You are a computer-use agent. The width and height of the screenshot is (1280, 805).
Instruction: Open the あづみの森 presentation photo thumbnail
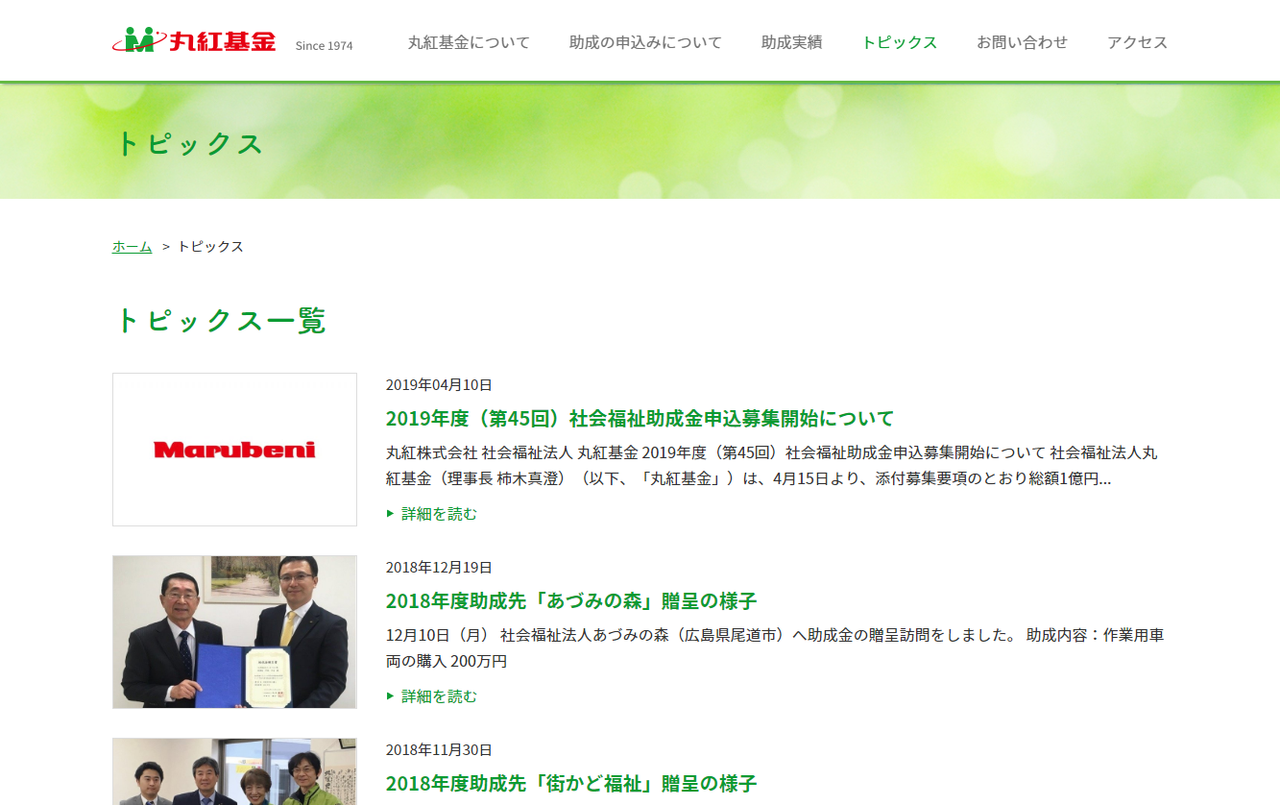click(234, 632)
